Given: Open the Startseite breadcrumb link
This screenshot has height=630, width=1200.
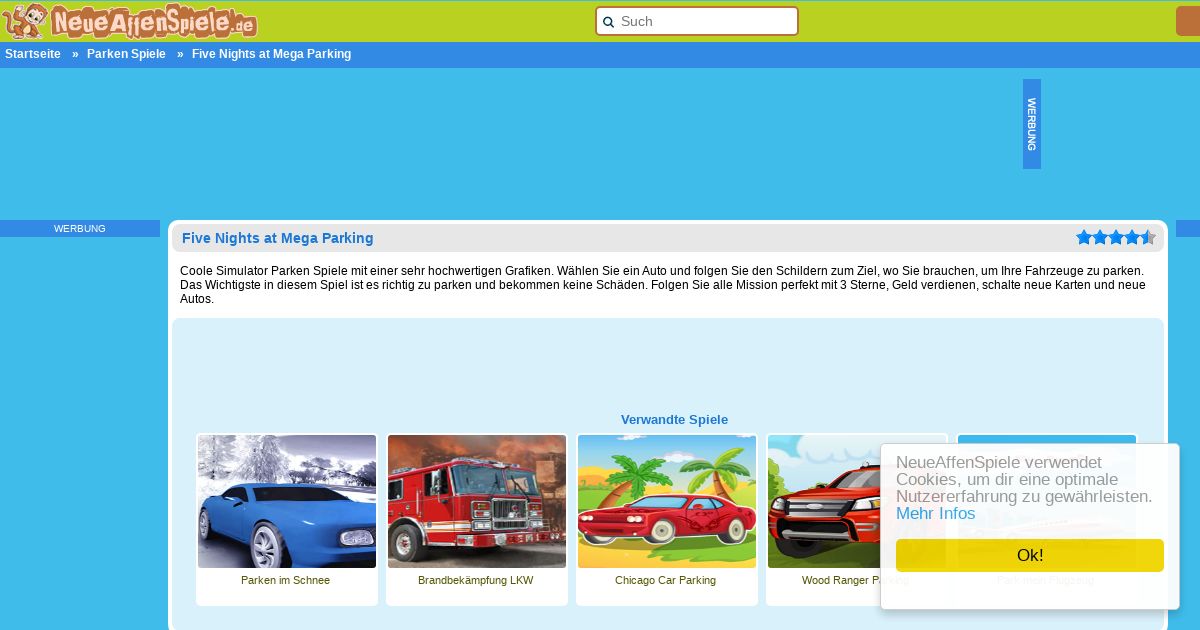Looking at the screenshot, I should pyautogui.click(x=33, y=54).
